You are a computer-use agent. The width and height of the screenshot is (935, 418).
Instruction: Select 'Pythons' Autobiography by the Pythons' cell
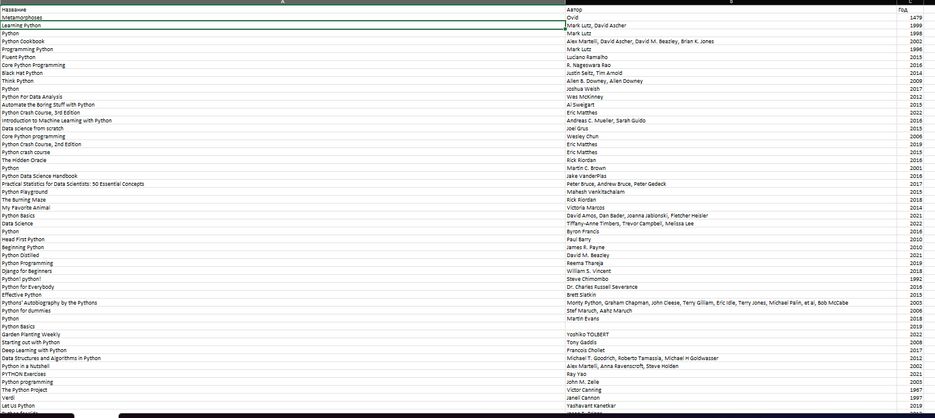tap(283, 303)
